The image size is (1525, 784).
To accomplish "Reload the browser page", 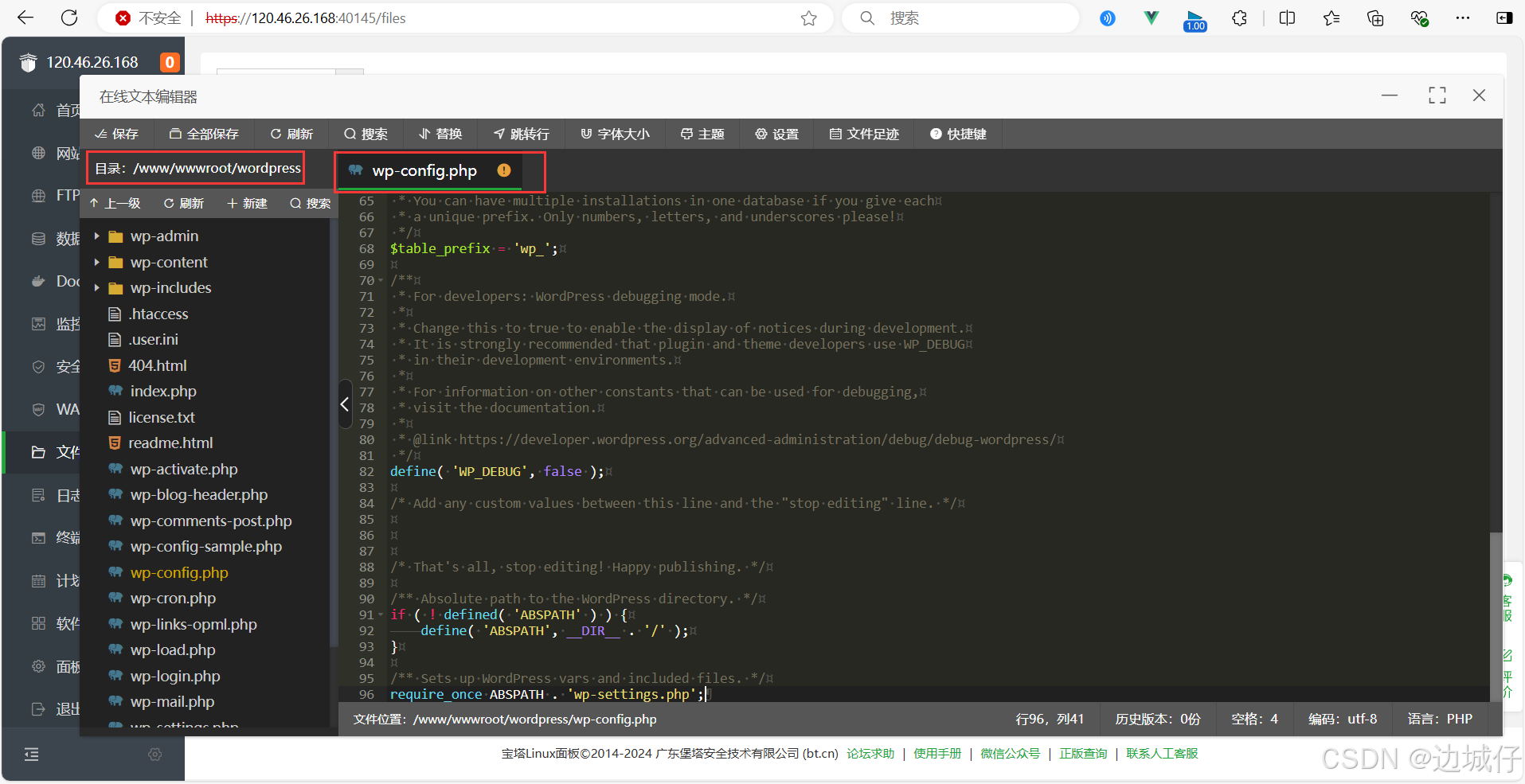I will 69,18.
